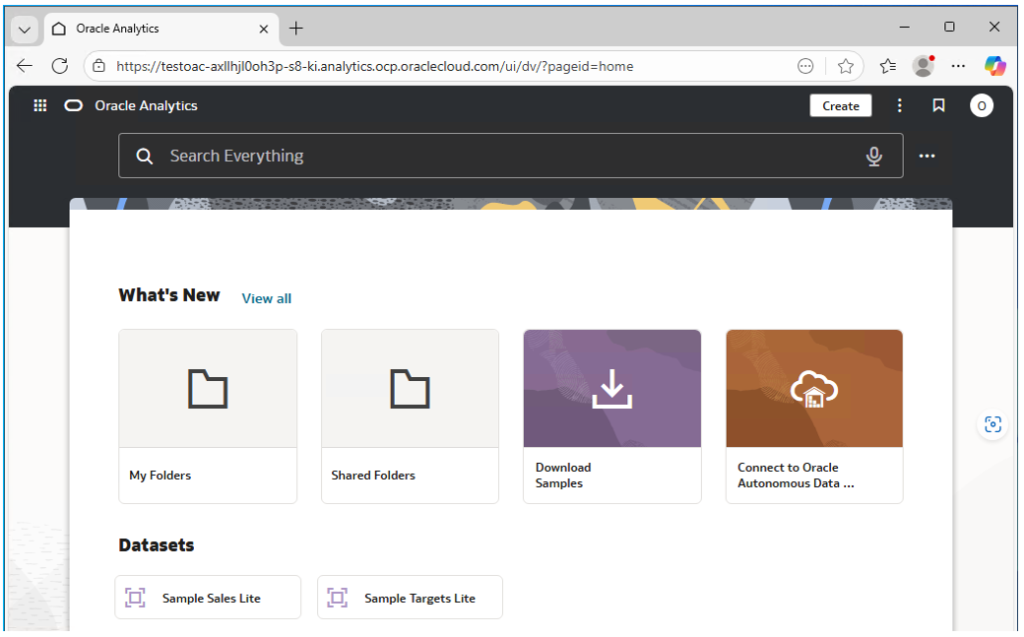Open the Copilot icon in browser toolbar
Image resolution: width=1024 pixels, height=637 pixels.
[x=994, y=66]
